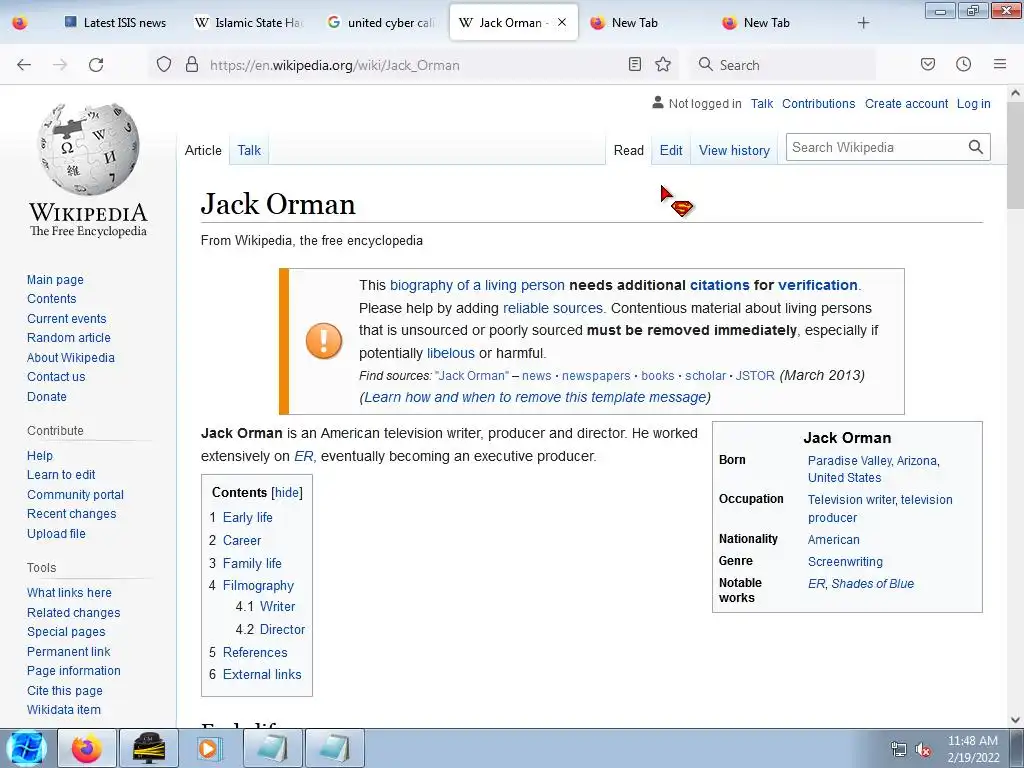Click the browser Back arrow

(x=24, y=65)
